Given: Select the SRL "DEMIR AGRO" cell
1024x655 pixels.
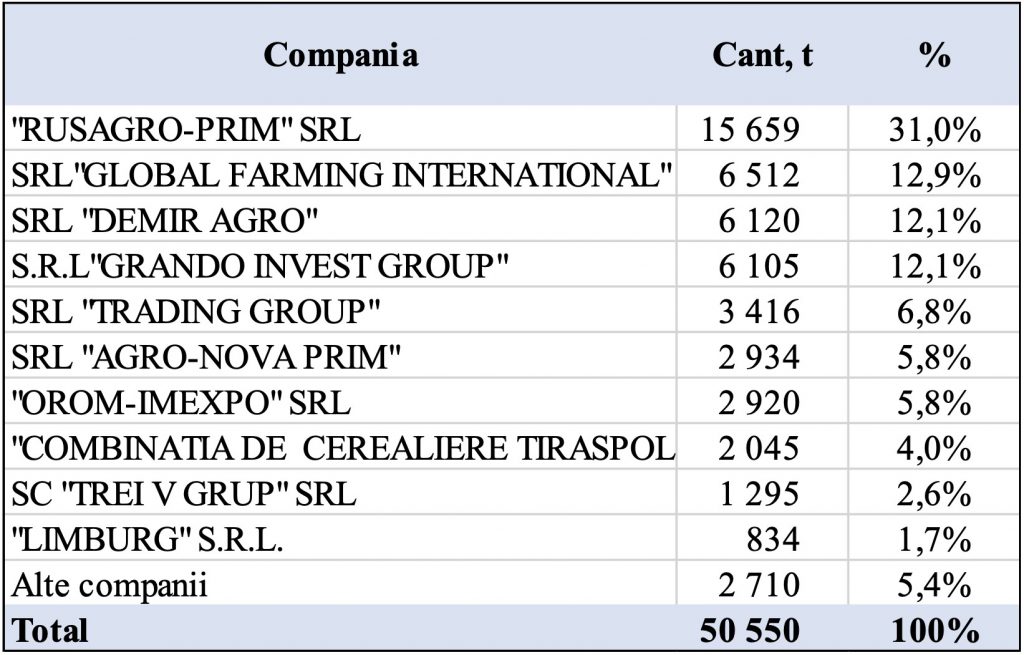Looking at the screenshot, I should pos(151,221).
